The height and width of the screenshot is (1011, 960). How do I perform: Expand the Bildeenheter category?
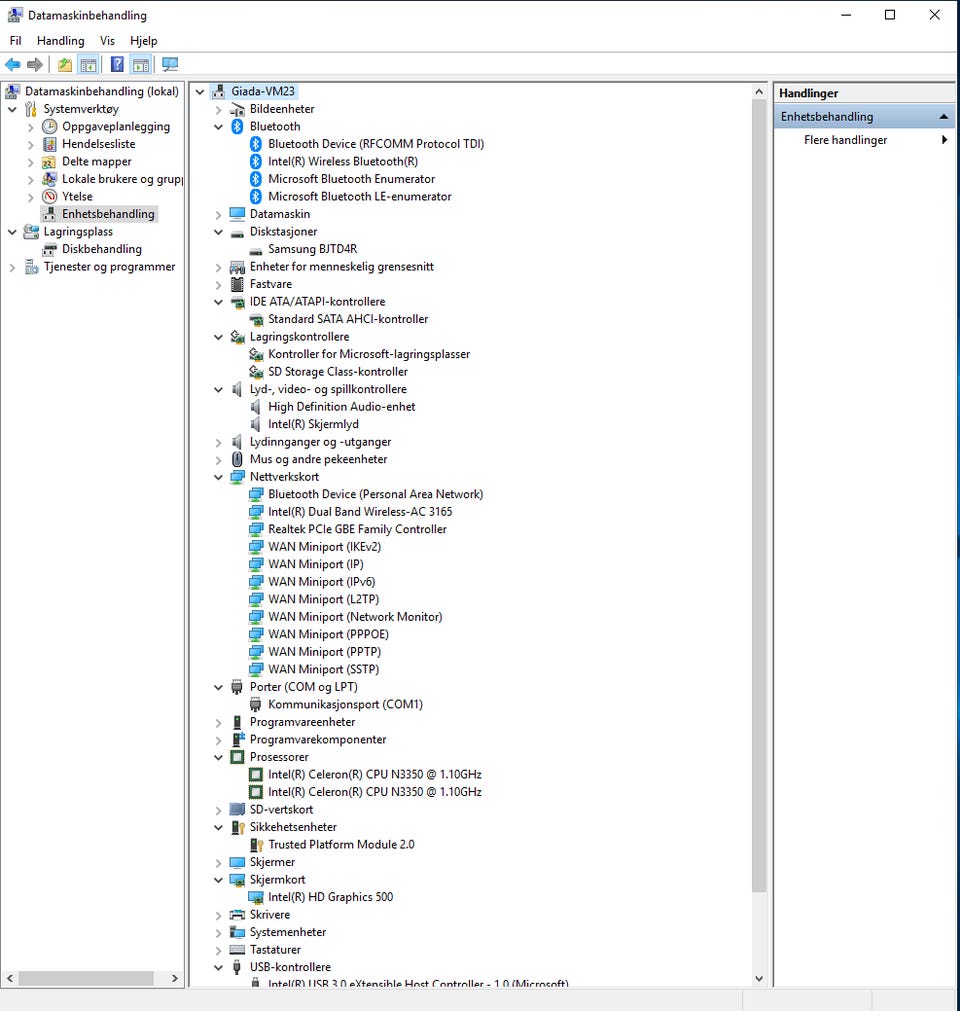[x=219, y=110]
